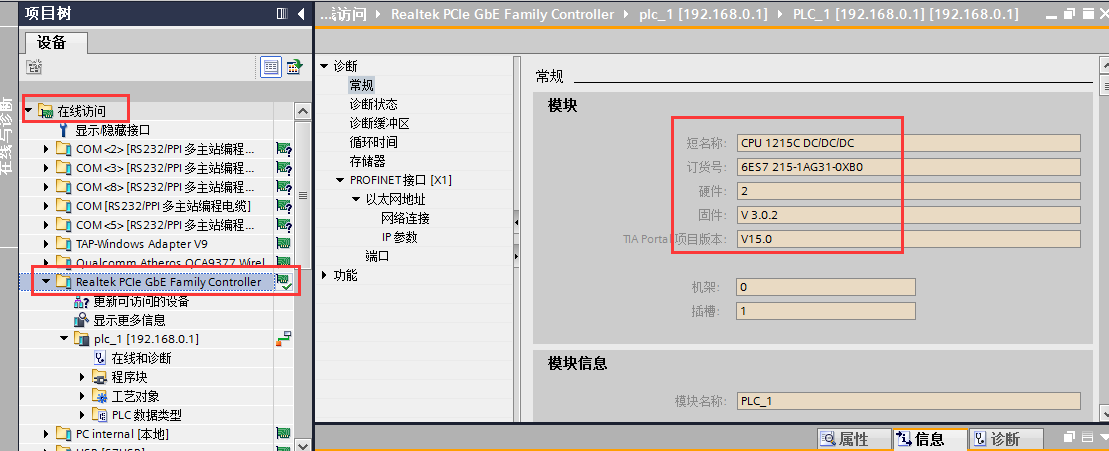Open 在线和诊断 under plc_1
The height and width of the screenshot is (451, 1109).
pyautogui.click(x=141, y=358)
